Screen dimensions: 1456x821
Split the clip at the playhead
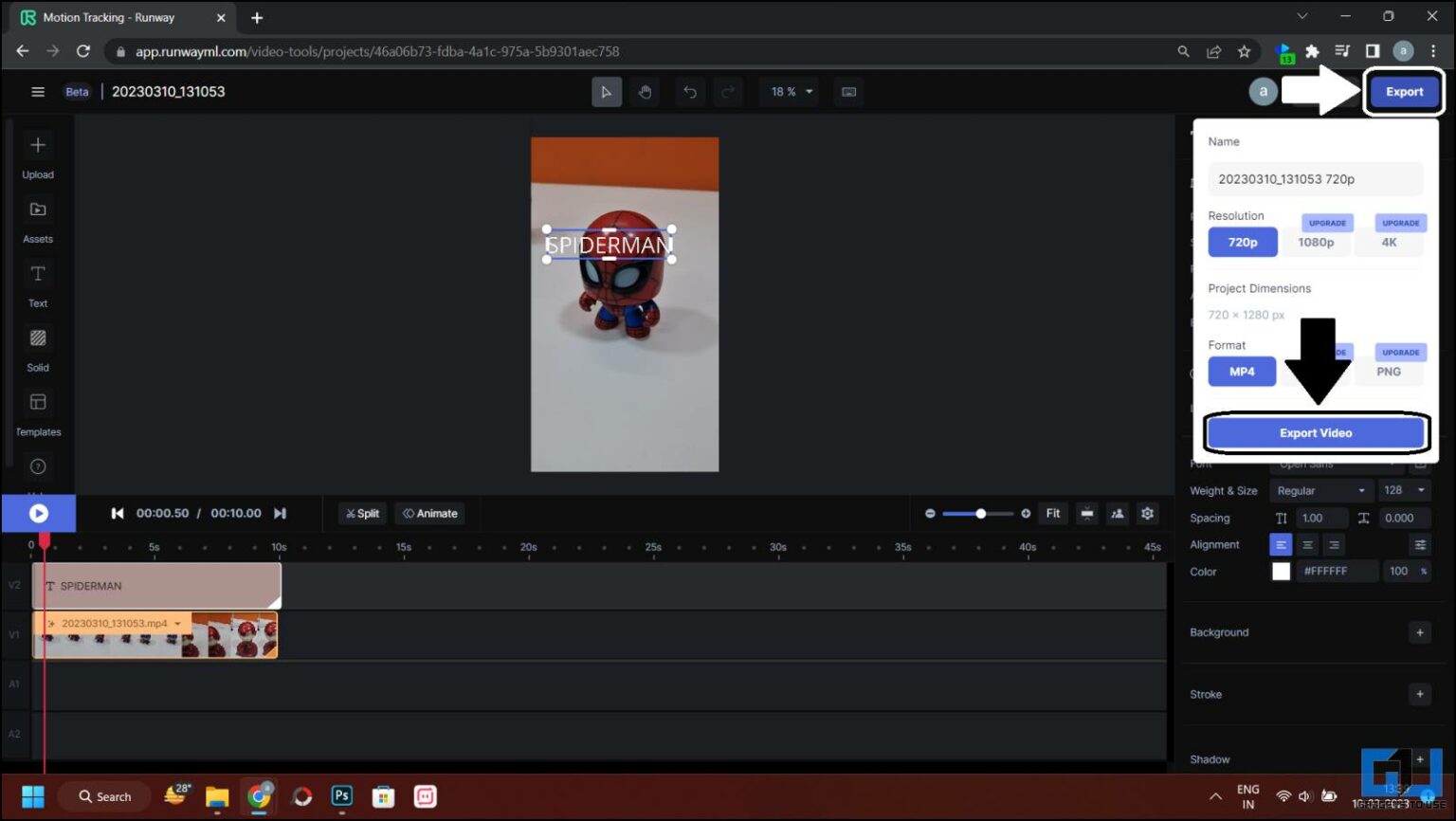click(362, 513)
